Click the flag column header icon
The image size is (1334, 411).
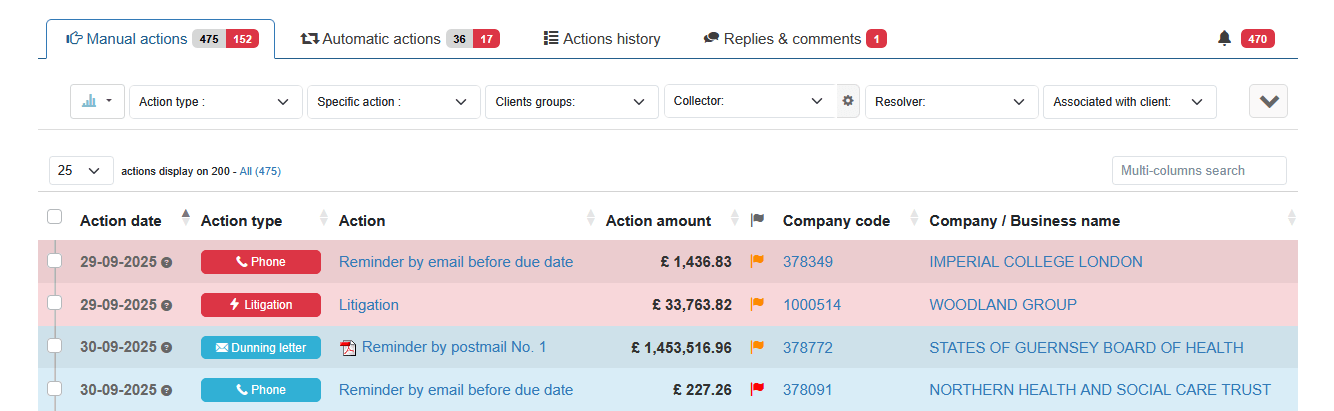[x=757, y=220]
